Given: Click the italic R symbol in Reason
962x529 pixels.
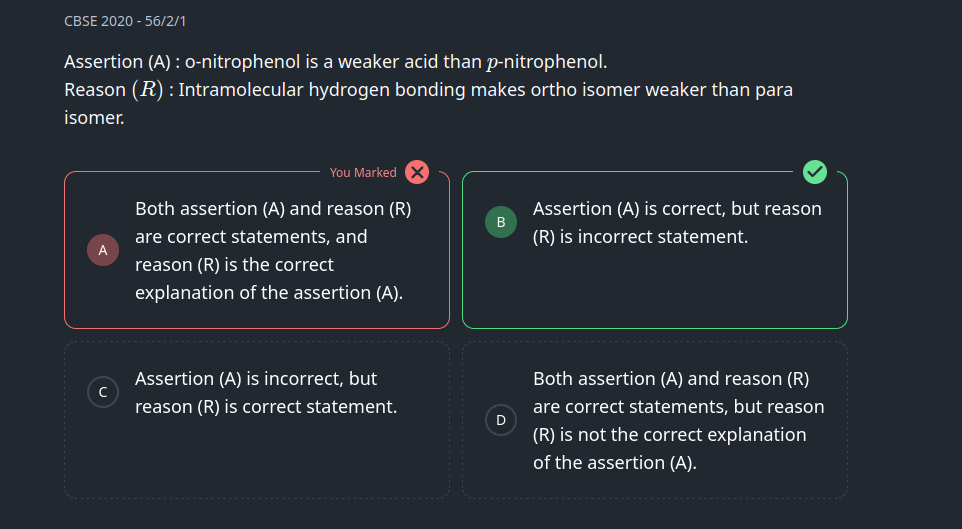Looking at the screenshot, I should click(147, 90).
